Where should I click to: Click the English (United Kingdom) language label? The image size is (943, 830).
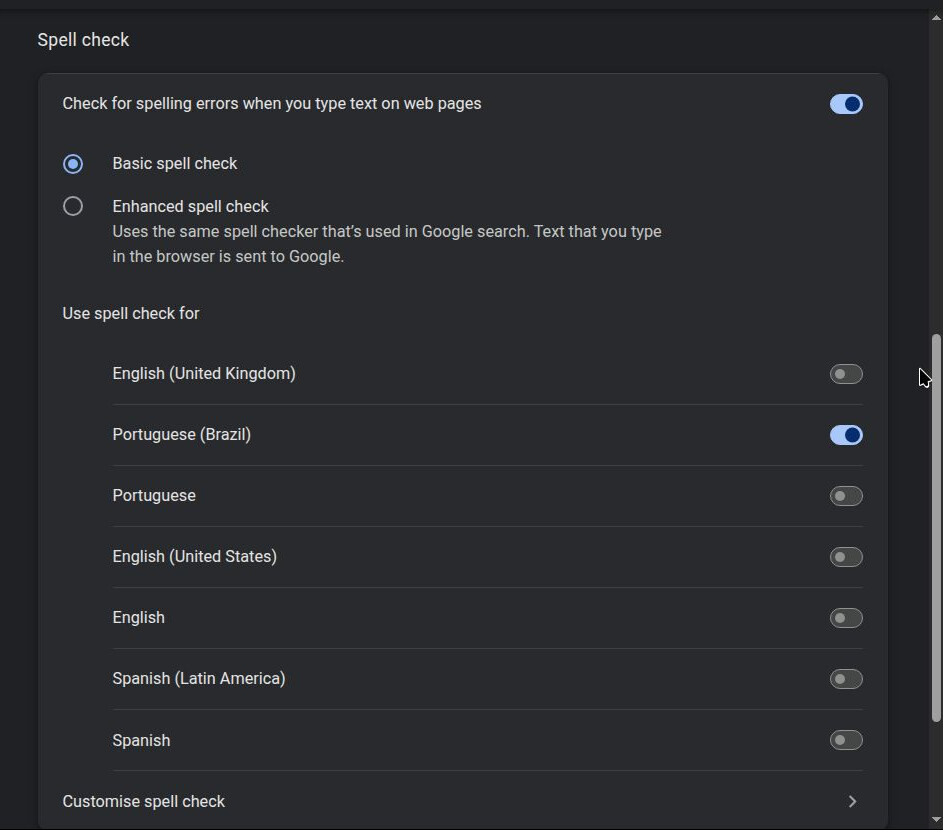204,374
